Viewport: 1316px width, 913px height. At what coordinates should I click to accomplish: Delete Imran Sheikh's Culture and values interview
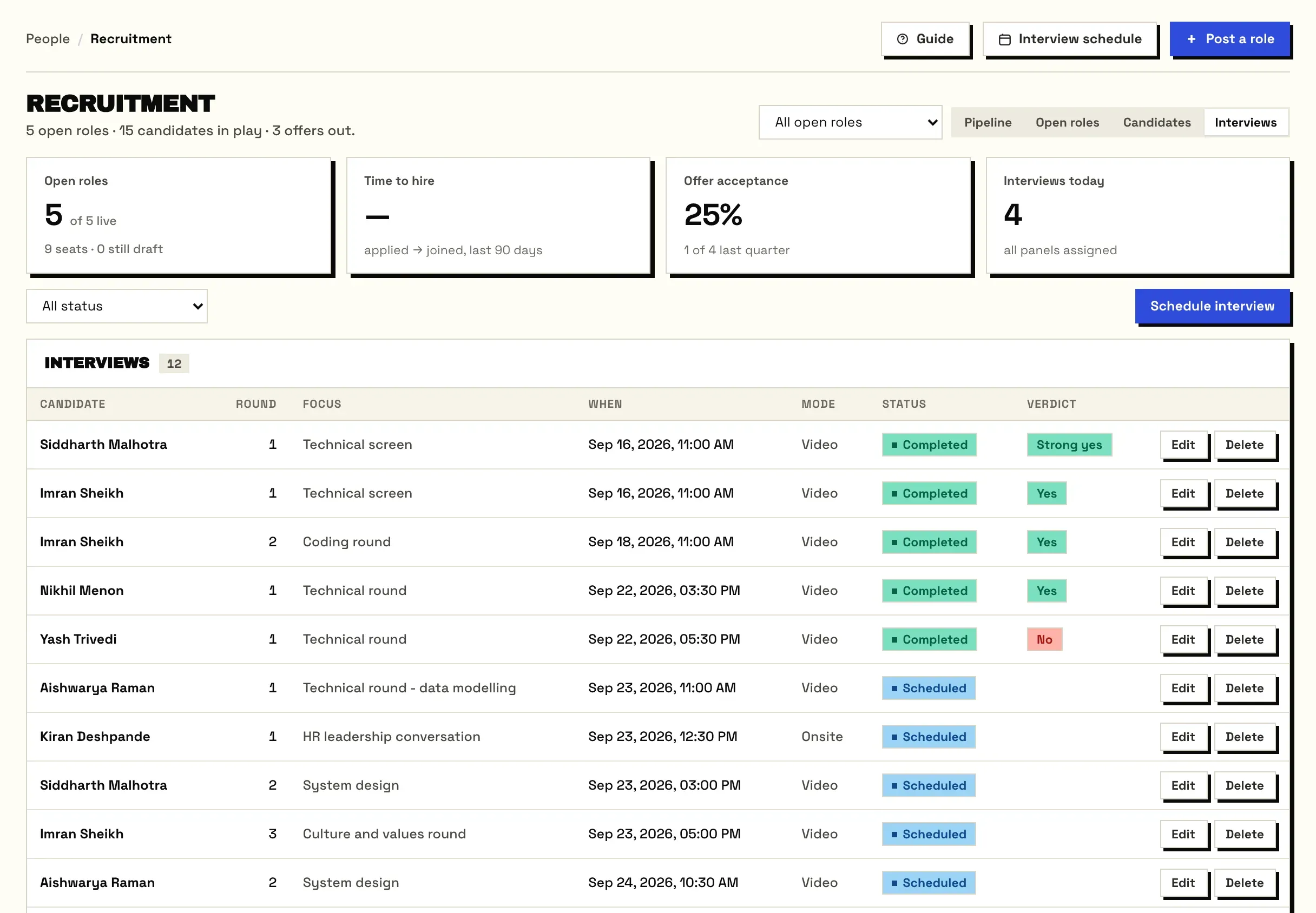[x=1244, y=833]
